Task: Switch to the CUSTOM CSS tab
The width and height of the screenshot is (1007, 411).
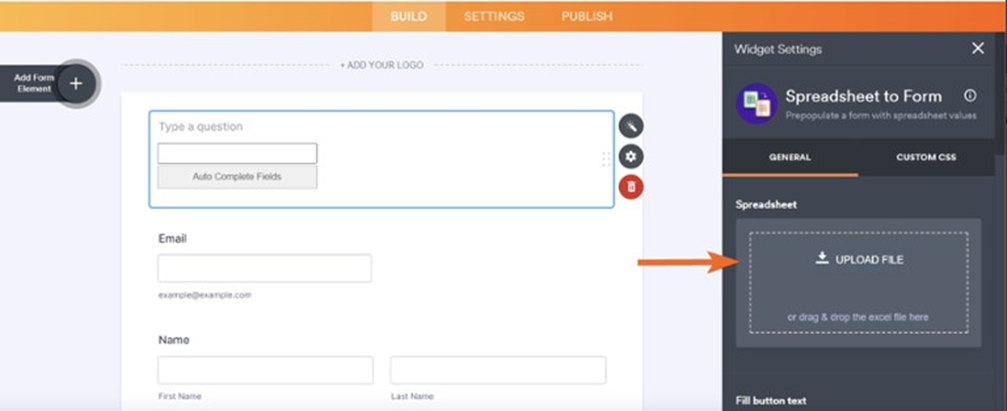Action: point(925,157)
